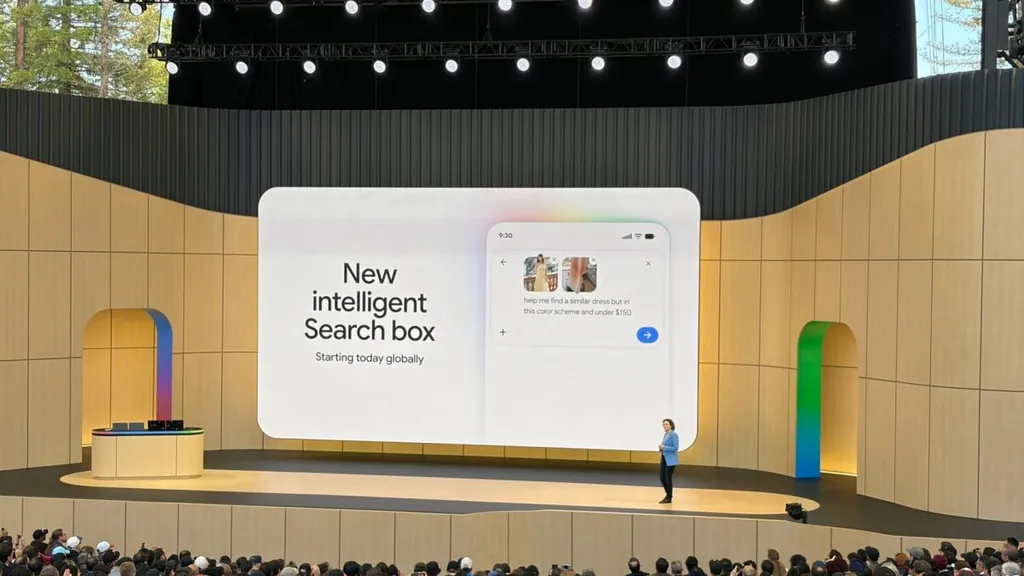
Task: Click the empty input line beside plus icon
Action: tap(571, 333)
